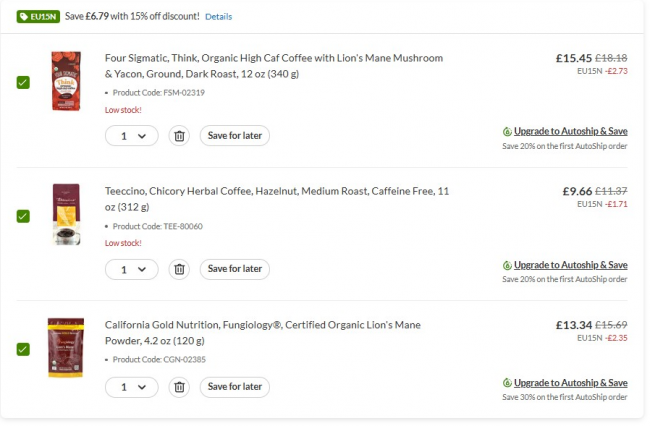Screen dimensions: 650x426
Task: Click California Gold Nutrition product thumbnail
Action: point(65,347)
